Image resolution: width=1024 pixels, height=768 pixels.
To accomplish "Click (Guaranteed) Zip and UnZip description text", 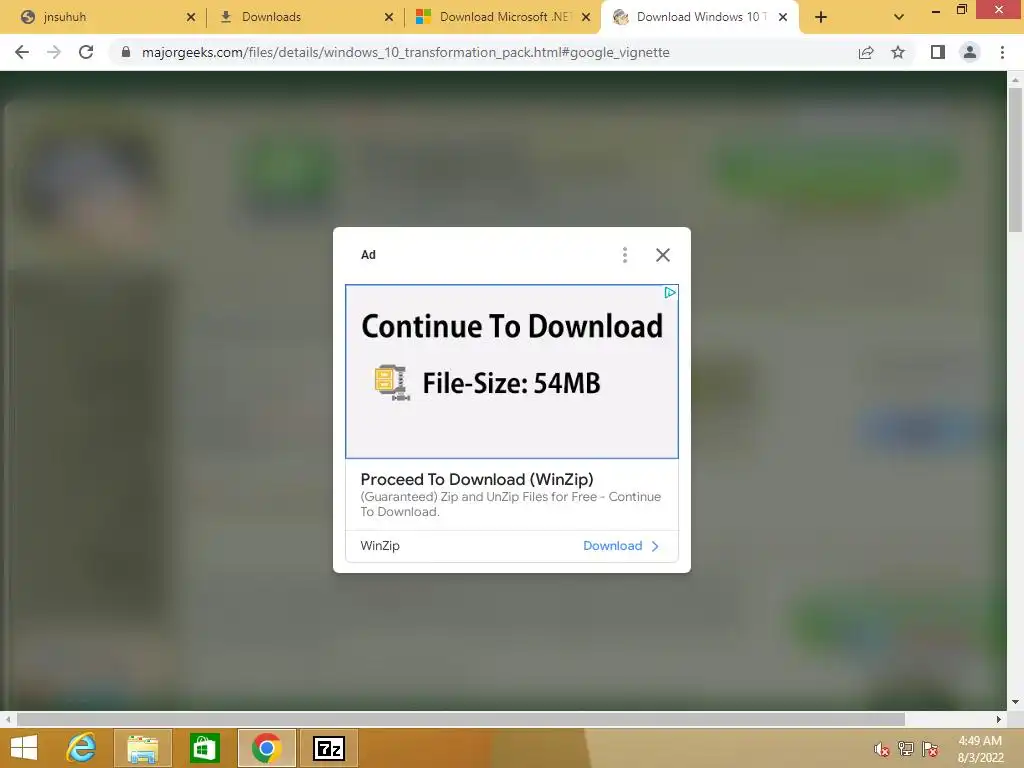I will pos(511,504).
